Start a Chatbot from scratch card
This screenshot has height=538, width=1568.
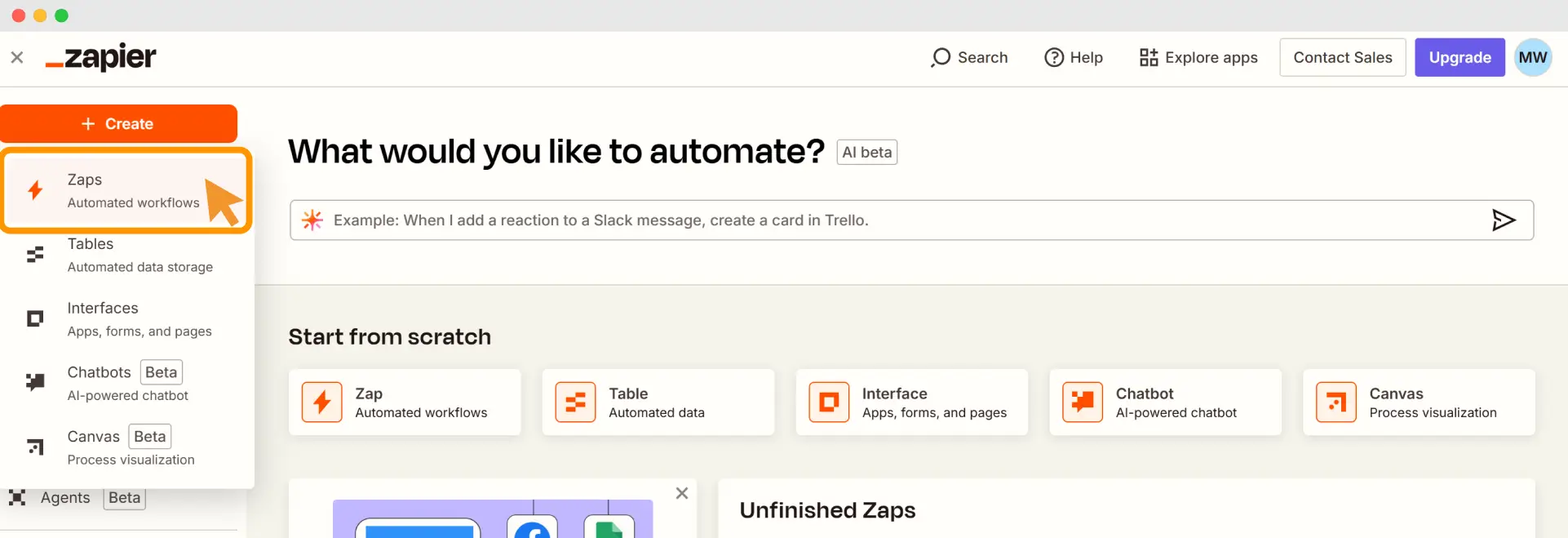coord(1165,402)
